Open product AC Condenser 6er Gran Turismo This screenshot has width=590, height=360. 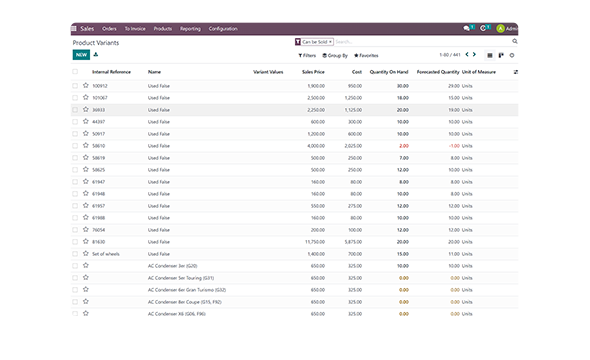click(187, 290)
